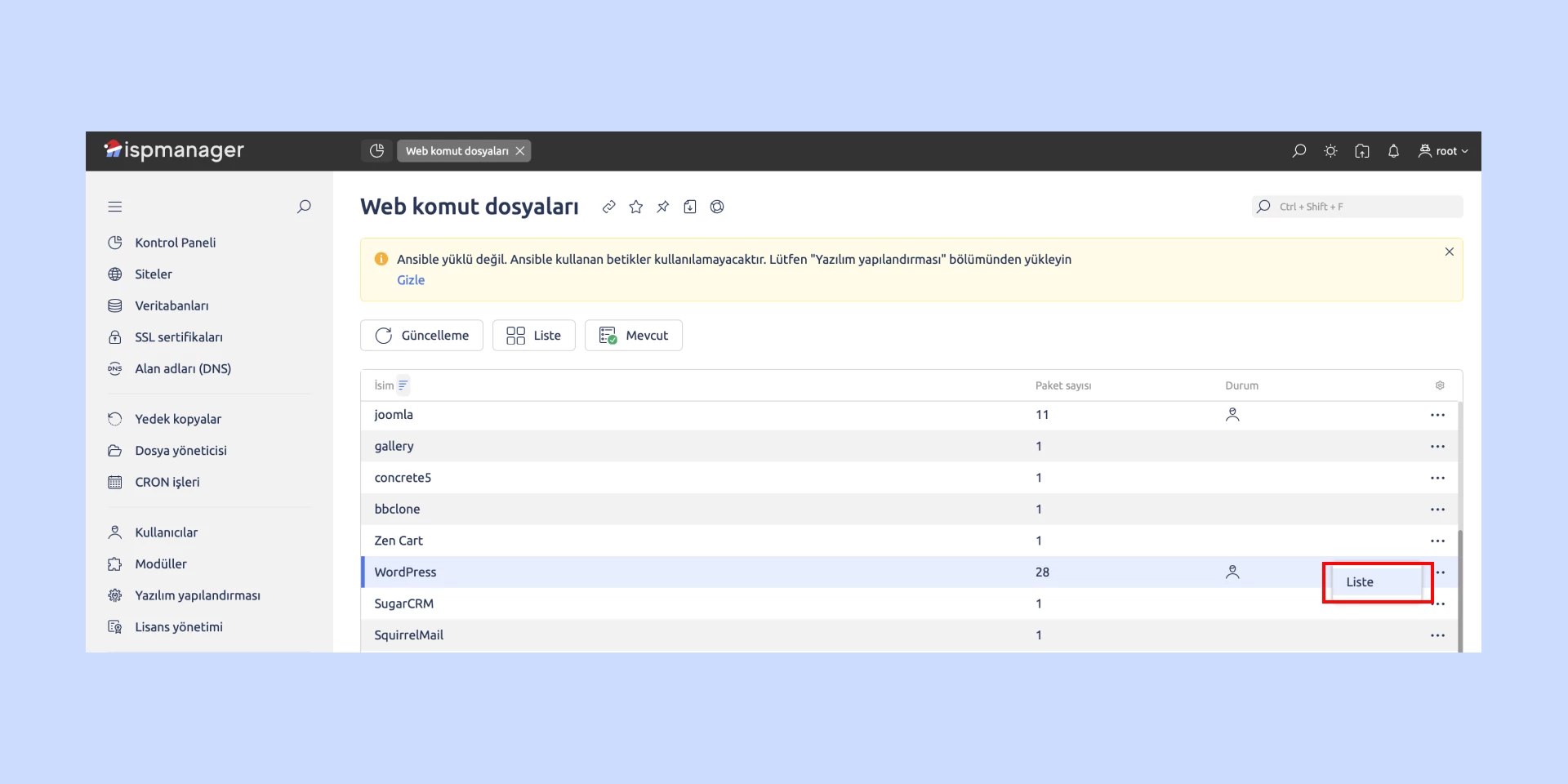Open actions menu for Zen Cart row
Screen dimensions: 1568x784
pyautogui.click(x=1437, y=541)
